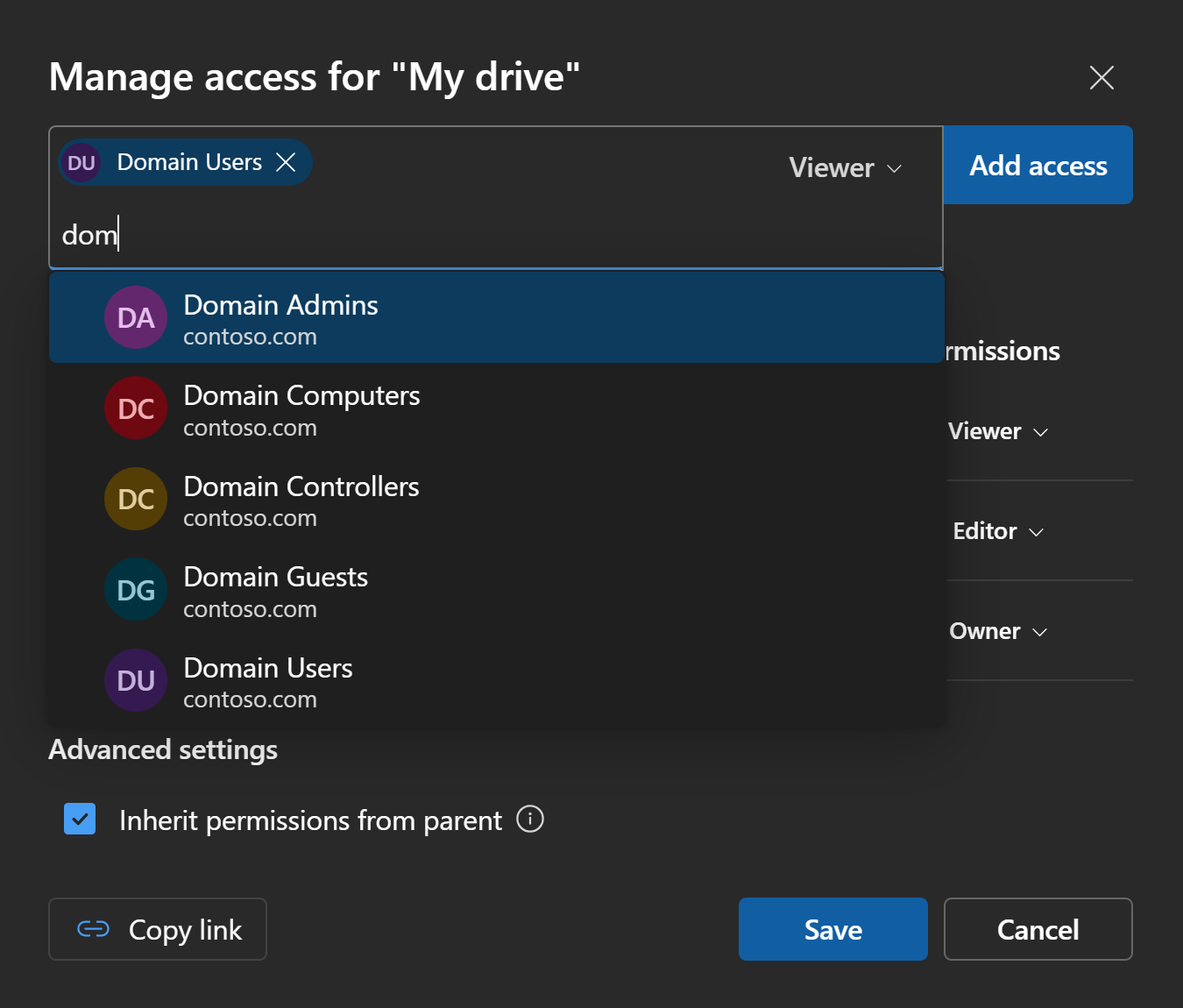This screenshot has height=1008, width=1183.
Task: Click the red DC avatar for Domain Computers
Action: pyautogui.click(x=136, y=408)
